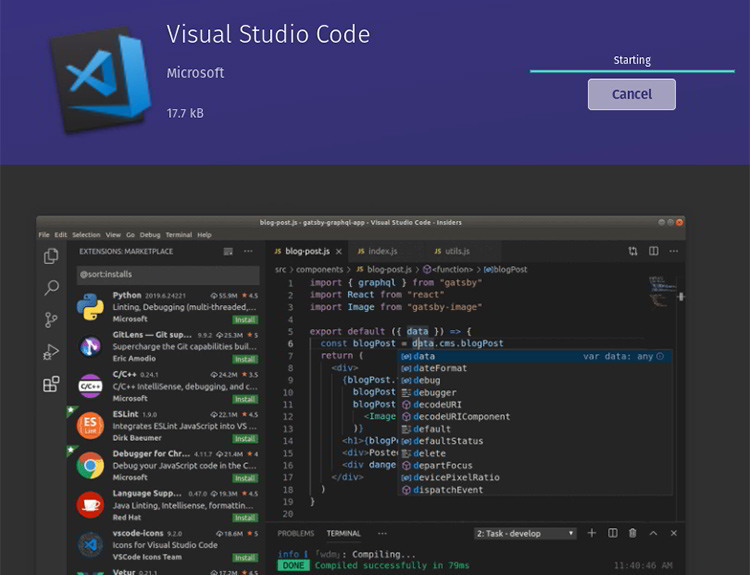Install the Red Hat Language Support extension
This screenshot has height=575, width=750.
click(245, 518)
